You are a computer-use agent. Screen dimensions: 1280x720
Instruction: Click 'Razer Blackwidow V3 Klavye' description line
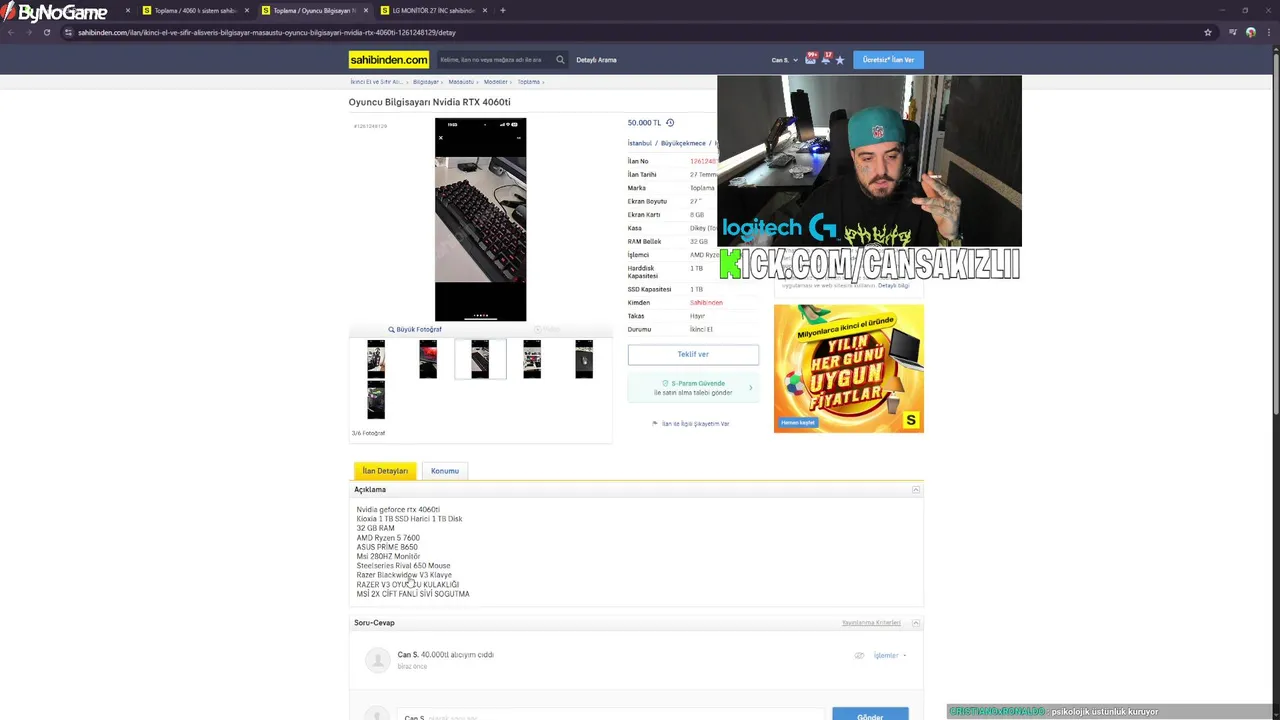pos(404,575)
